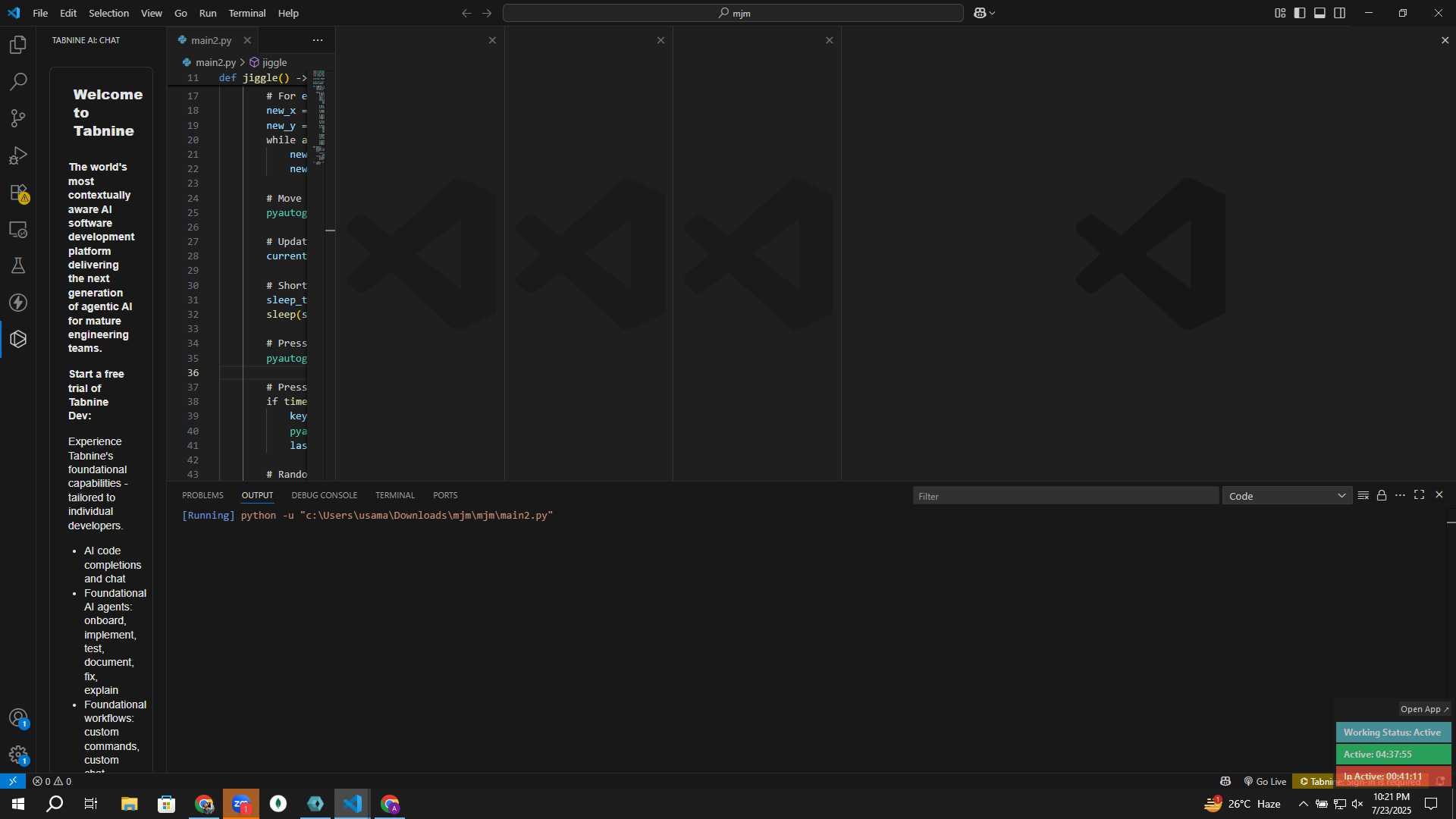
Task: Open the Run and Debug view
Action: [x=18, y=155]
